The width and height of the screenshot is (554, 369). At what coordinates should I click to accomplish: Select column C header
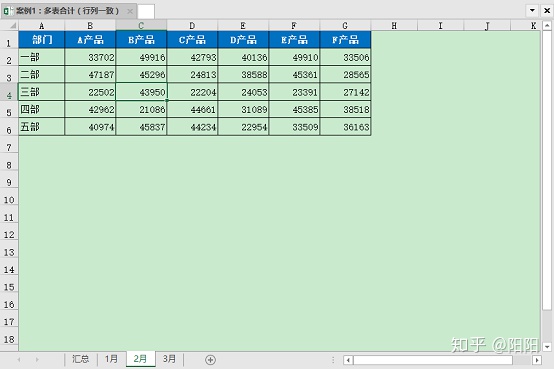click(x=141, y=26)
